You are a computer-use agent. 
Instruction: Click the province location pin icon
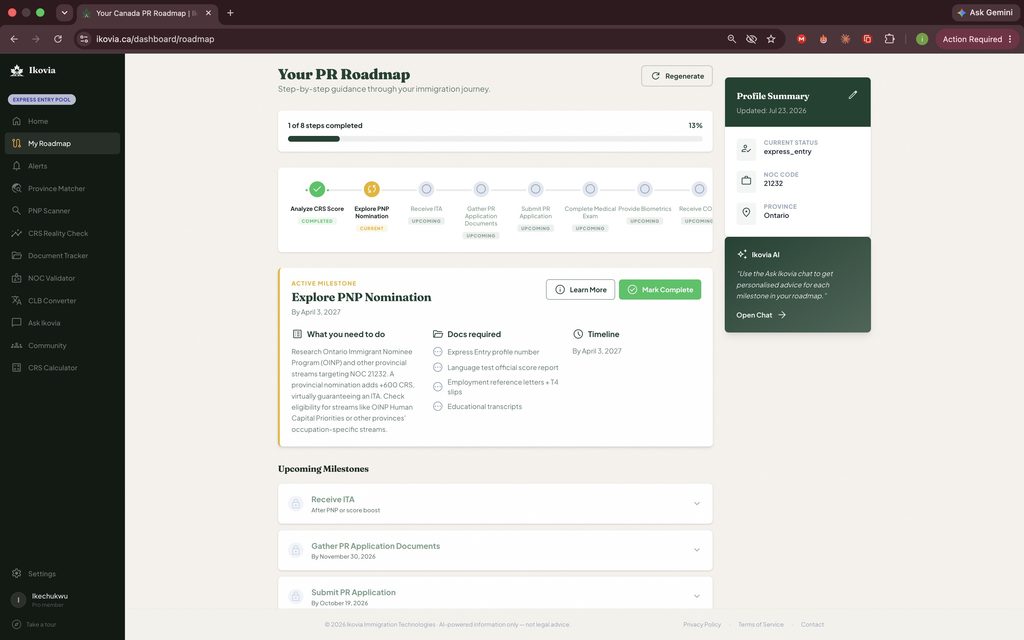click(746, 212)
